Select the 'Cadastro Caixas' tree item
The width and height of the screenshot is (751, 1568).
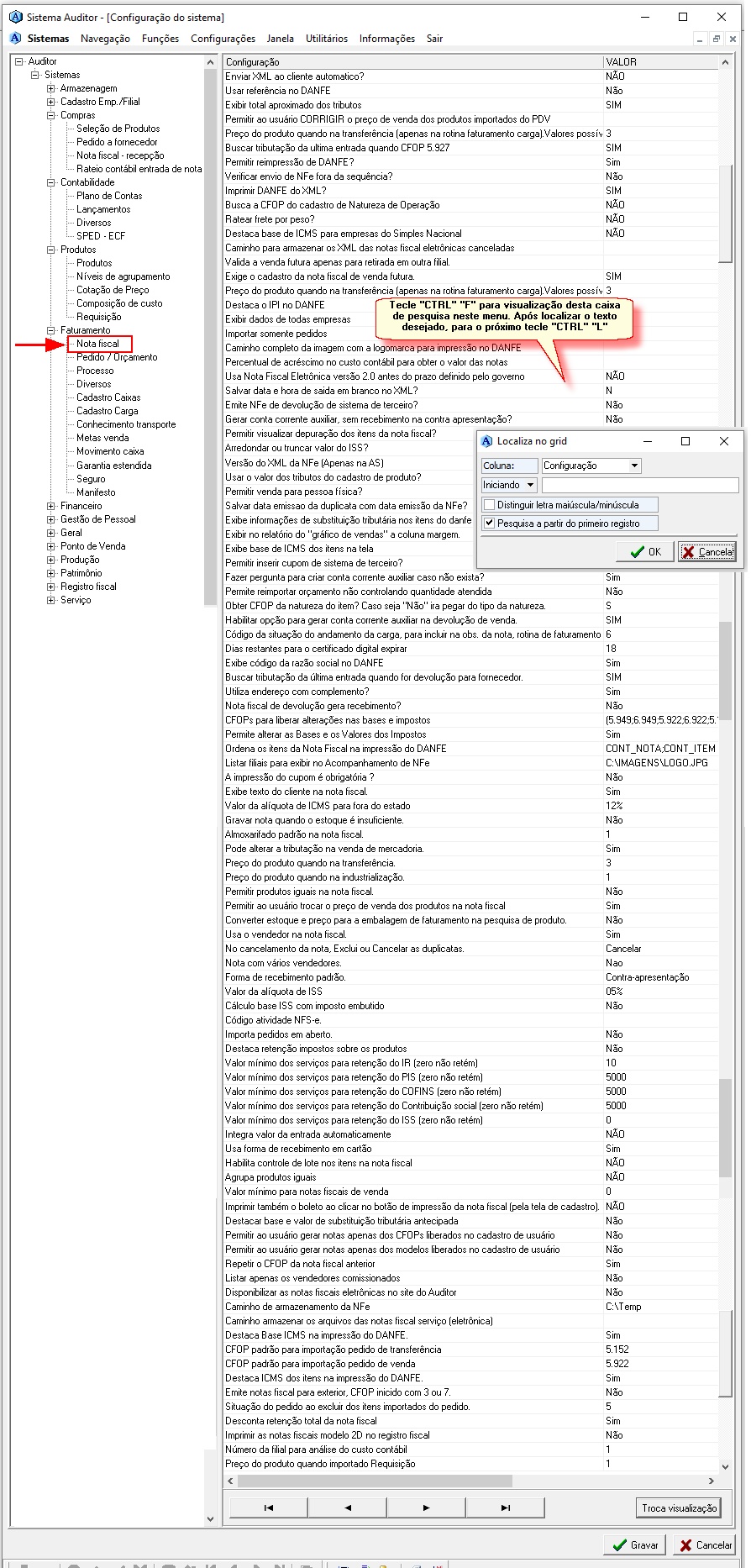(108, 397)
